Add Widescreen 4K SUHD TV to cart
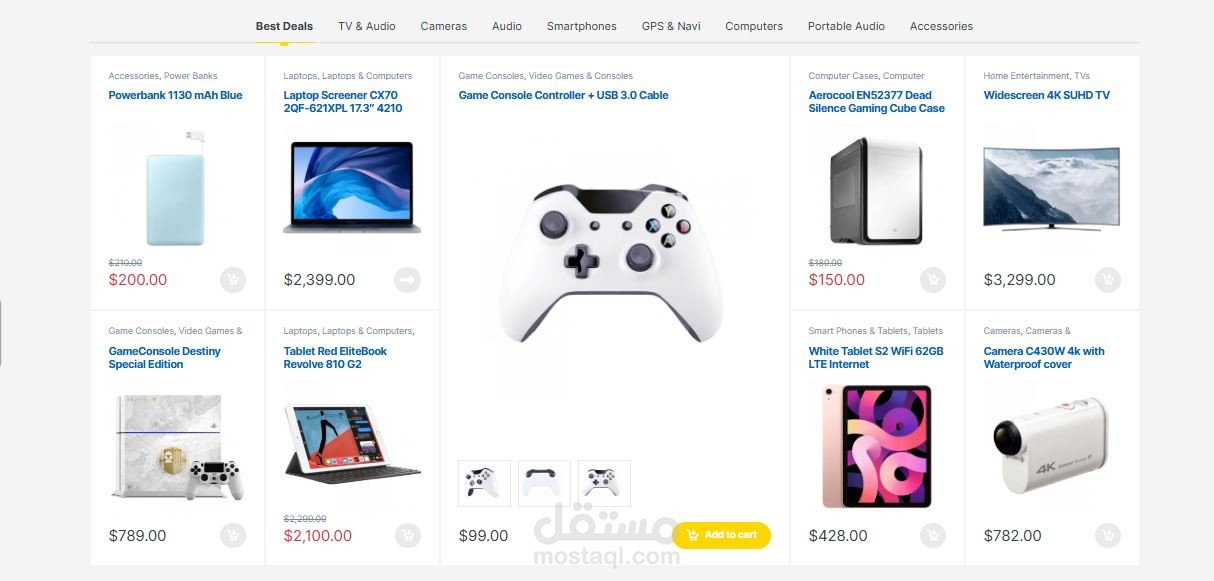Screen dimensions: 1214x581 pyautogui.click(x=1107, y=280)
